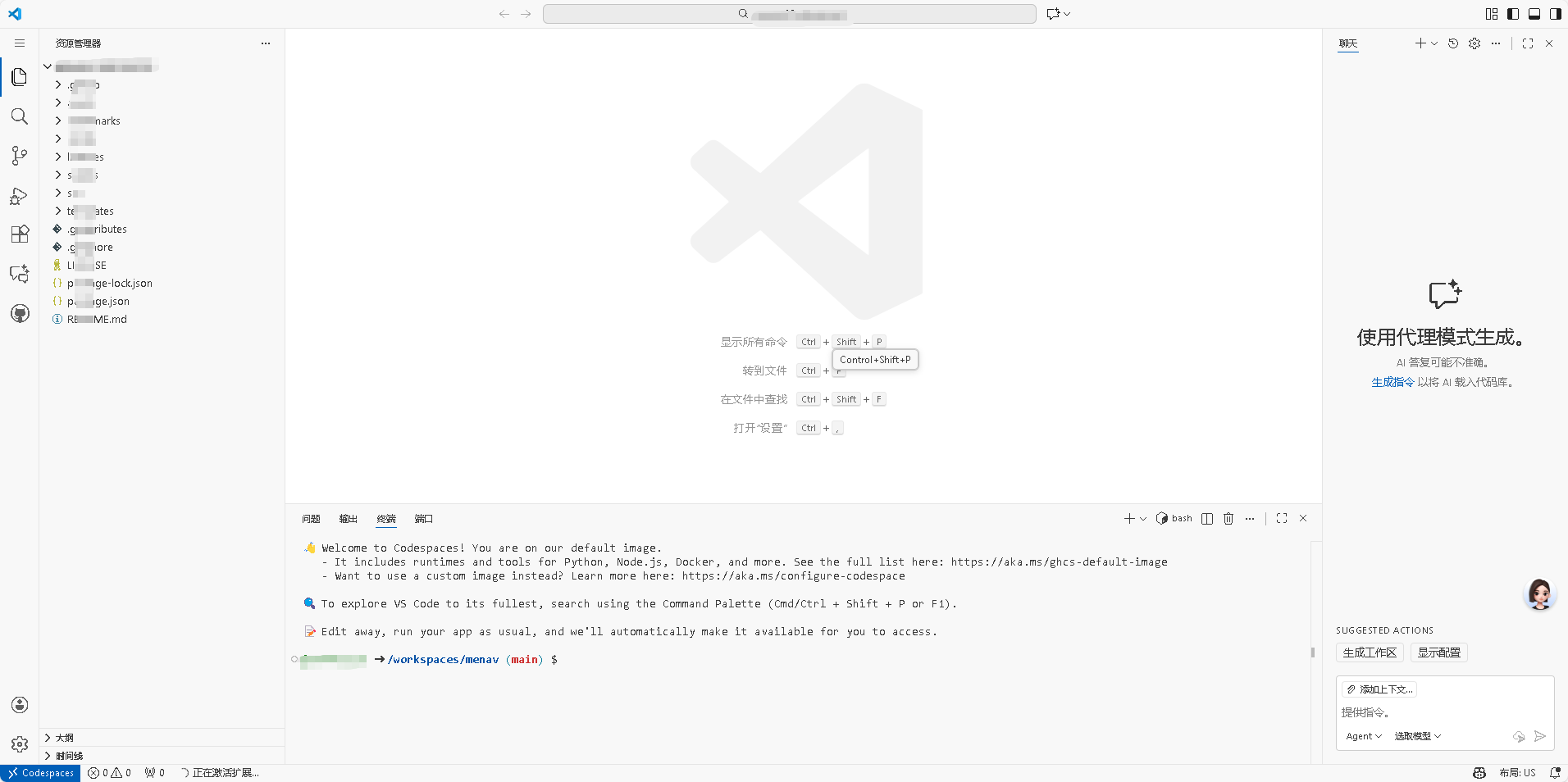Open the Explorer view in activity bar

pos(20,77)
